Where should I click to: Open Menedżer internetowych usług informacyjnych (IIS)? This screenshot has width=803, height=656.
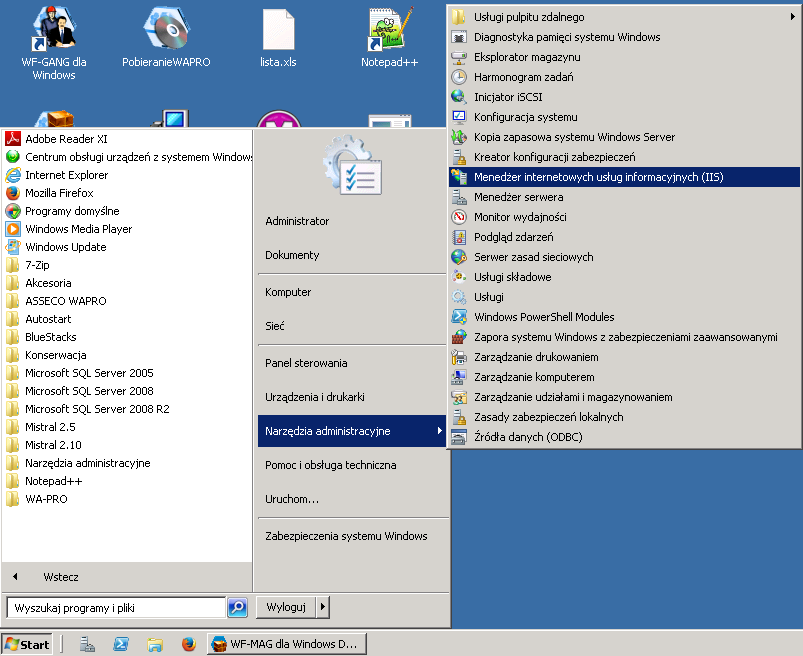624,177
